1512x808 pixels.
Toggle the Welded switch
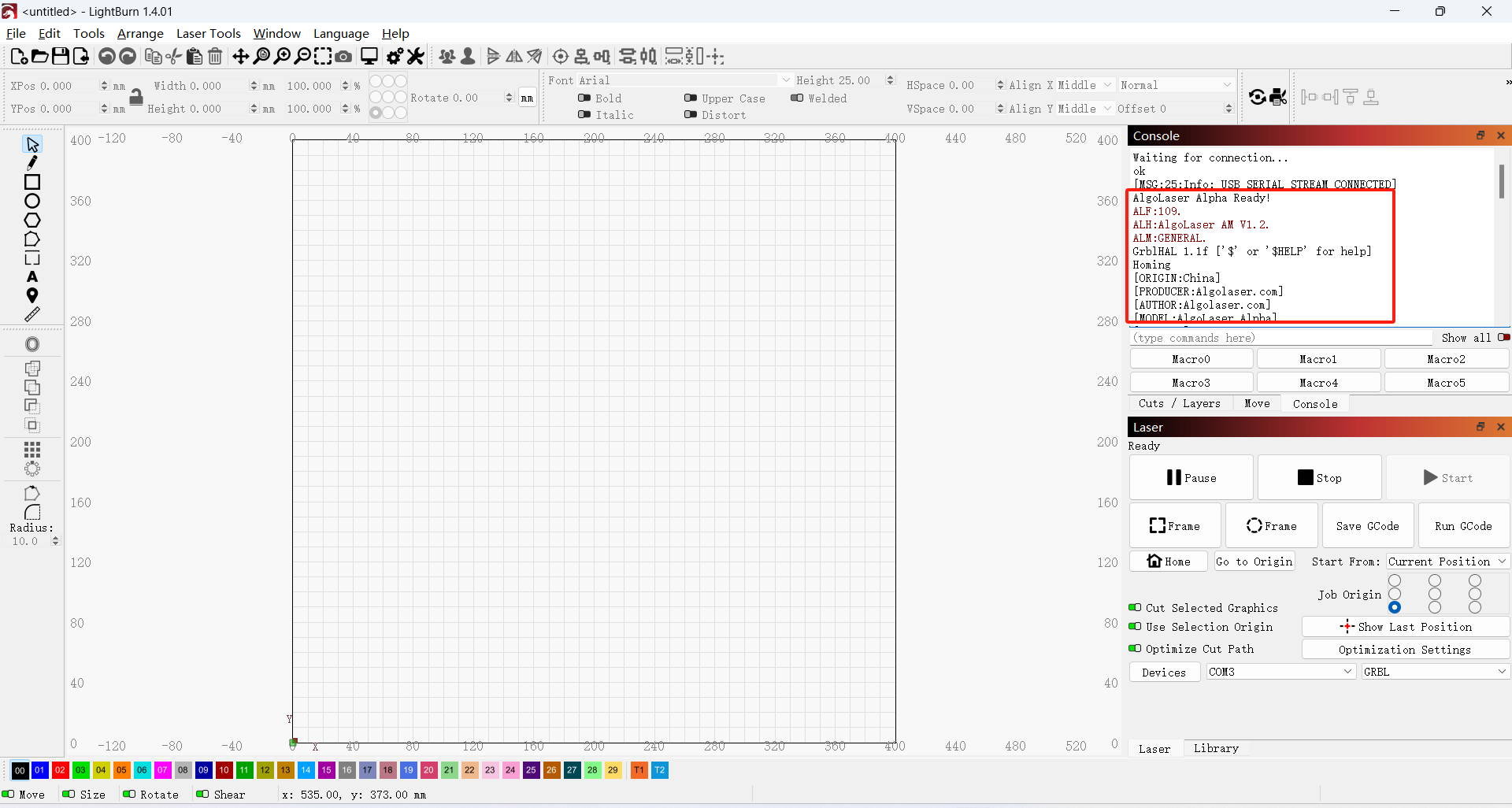[797, 98]
